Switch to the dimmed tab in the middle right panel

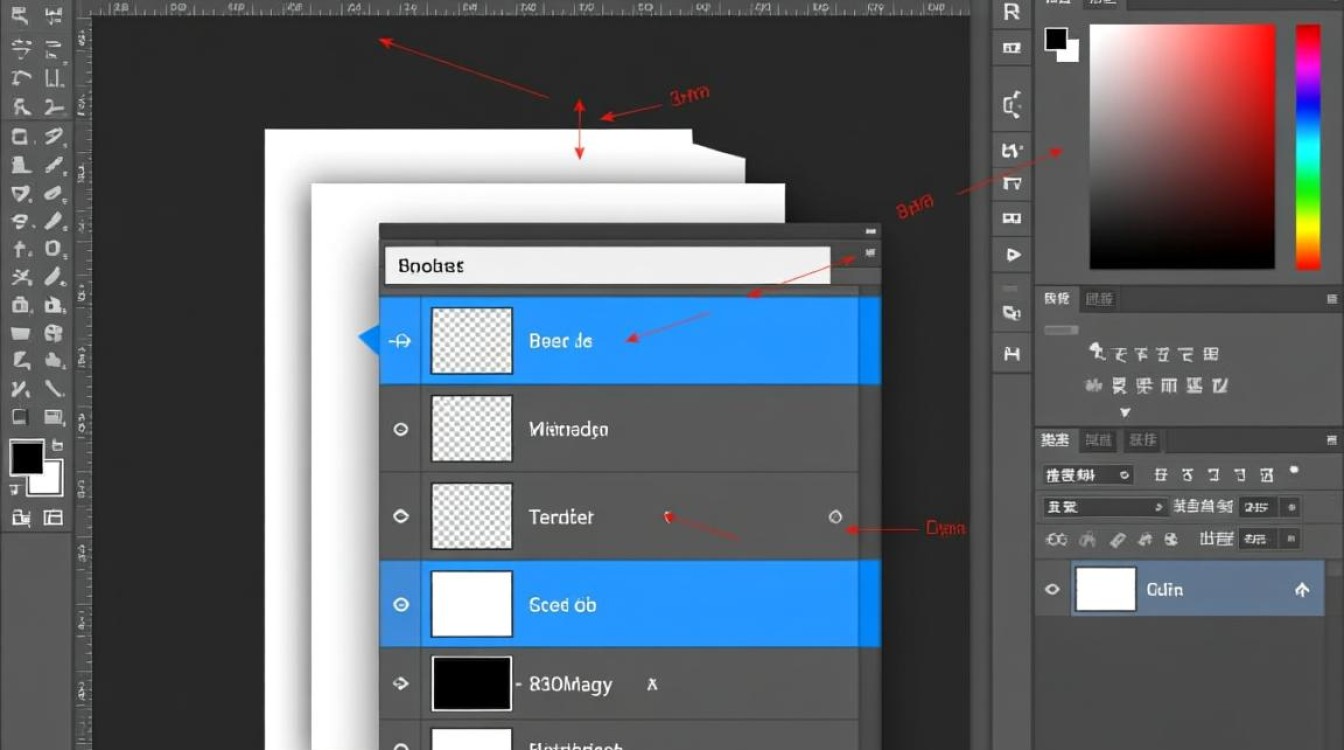(x=1099, y=298)
